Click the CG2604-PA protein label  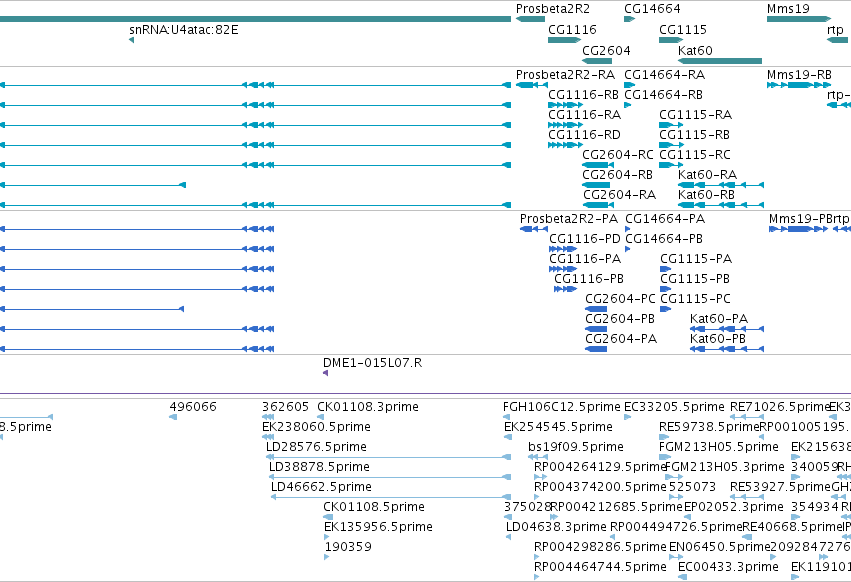pyautogui.click(x=621, y=340)
